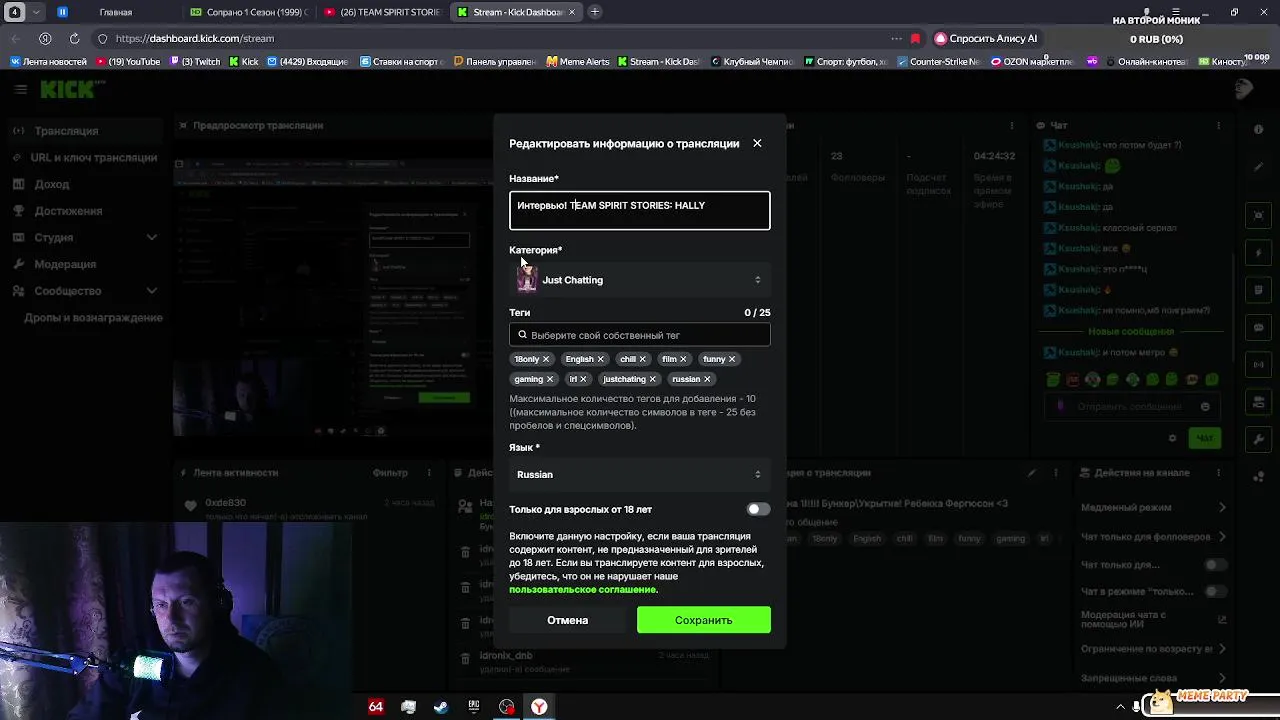Switch to Сопрано 1 Сезон tab
Viewport: 1280px width, 720px height.
tap(248, 12)
